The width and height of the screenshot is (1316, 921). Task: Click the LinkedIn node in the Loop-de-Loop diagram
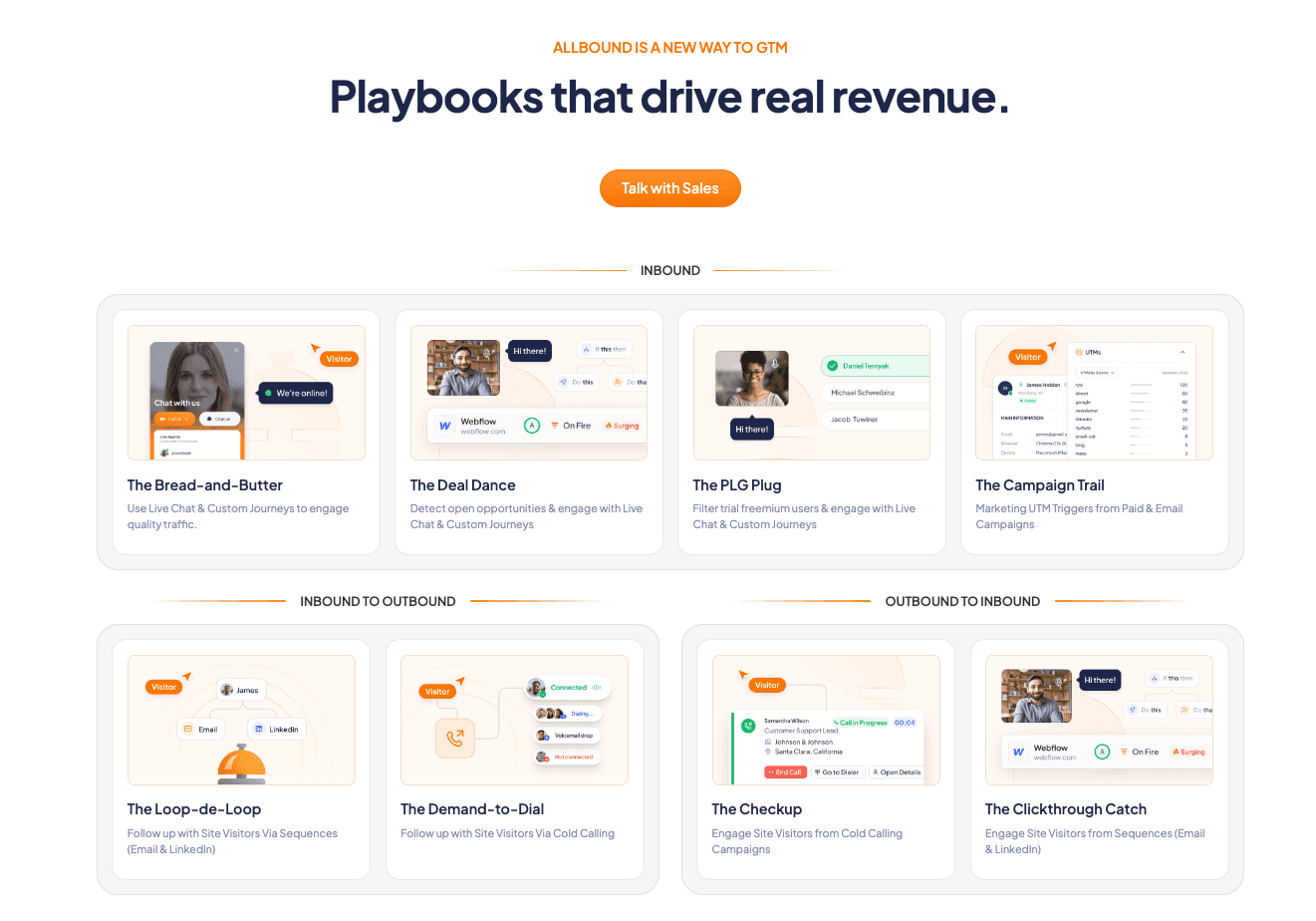coord(276,729)
